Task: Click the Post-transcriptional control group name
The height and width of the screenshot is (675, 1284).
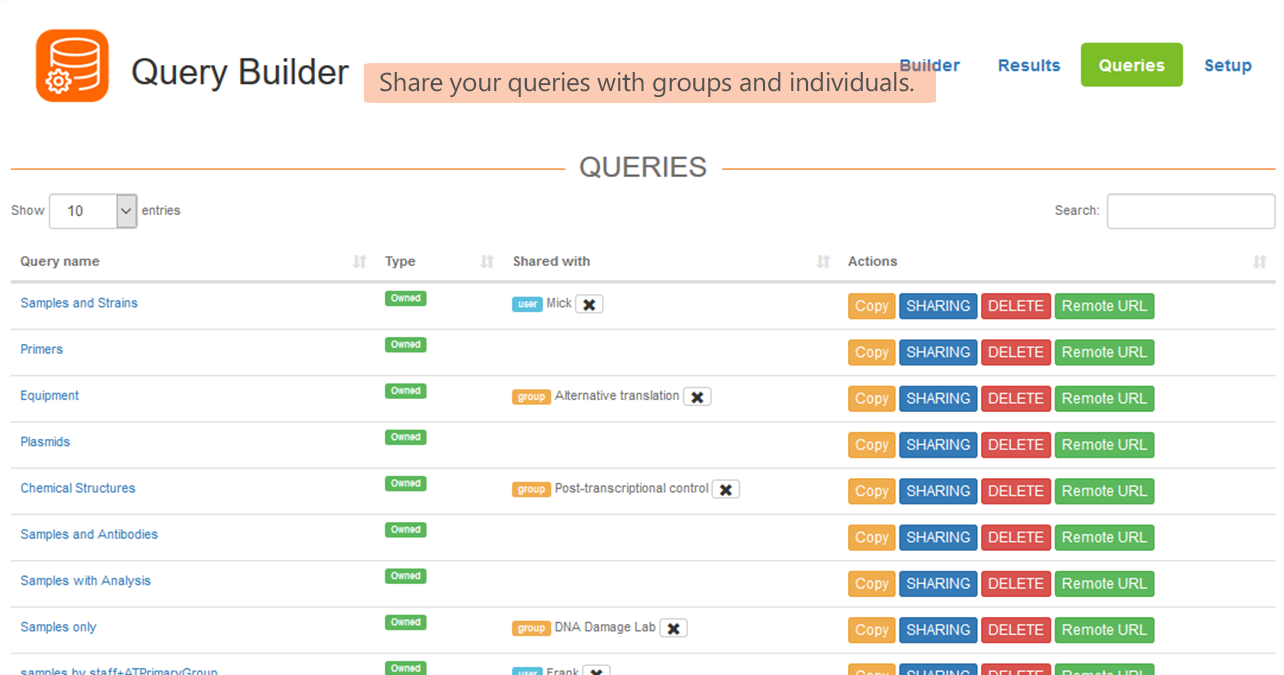Action: tap(632, 488)
